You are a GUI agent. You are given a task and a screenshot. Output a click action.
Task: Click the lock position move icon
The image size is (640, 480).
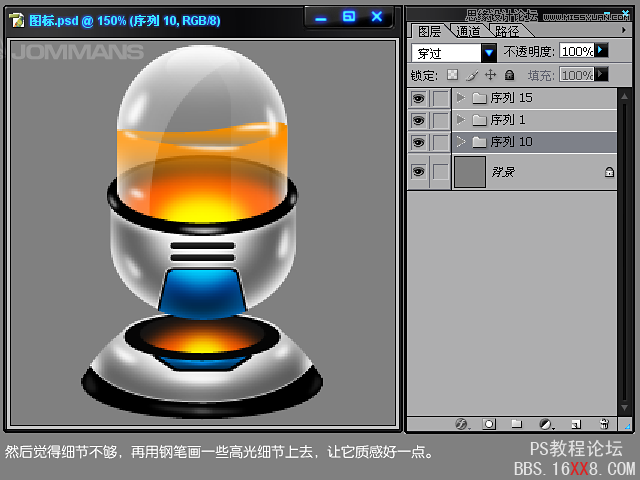point(490,75)
